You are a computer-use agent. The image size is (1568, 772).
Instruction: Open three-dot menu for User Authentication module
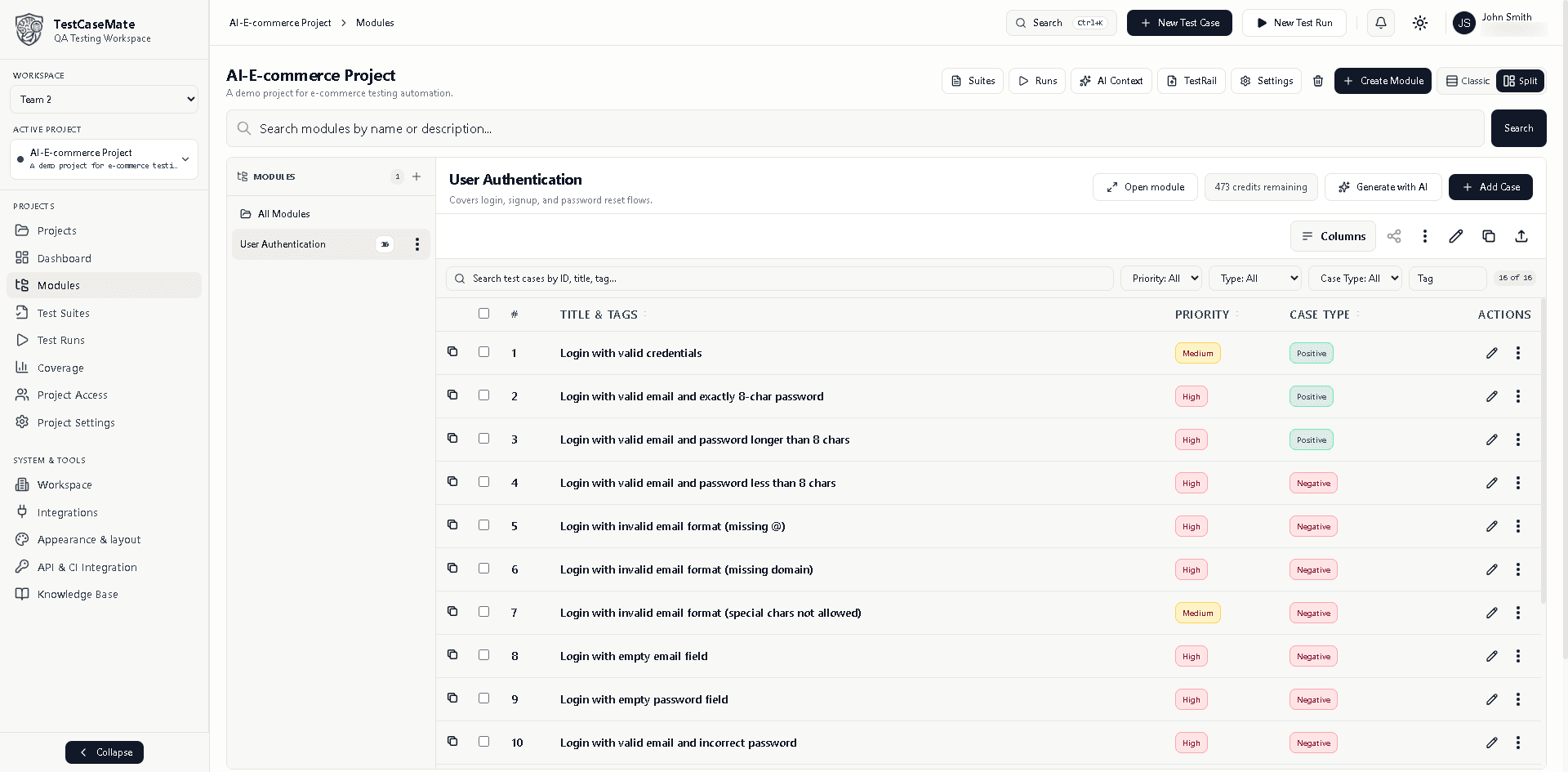(417, 244)
